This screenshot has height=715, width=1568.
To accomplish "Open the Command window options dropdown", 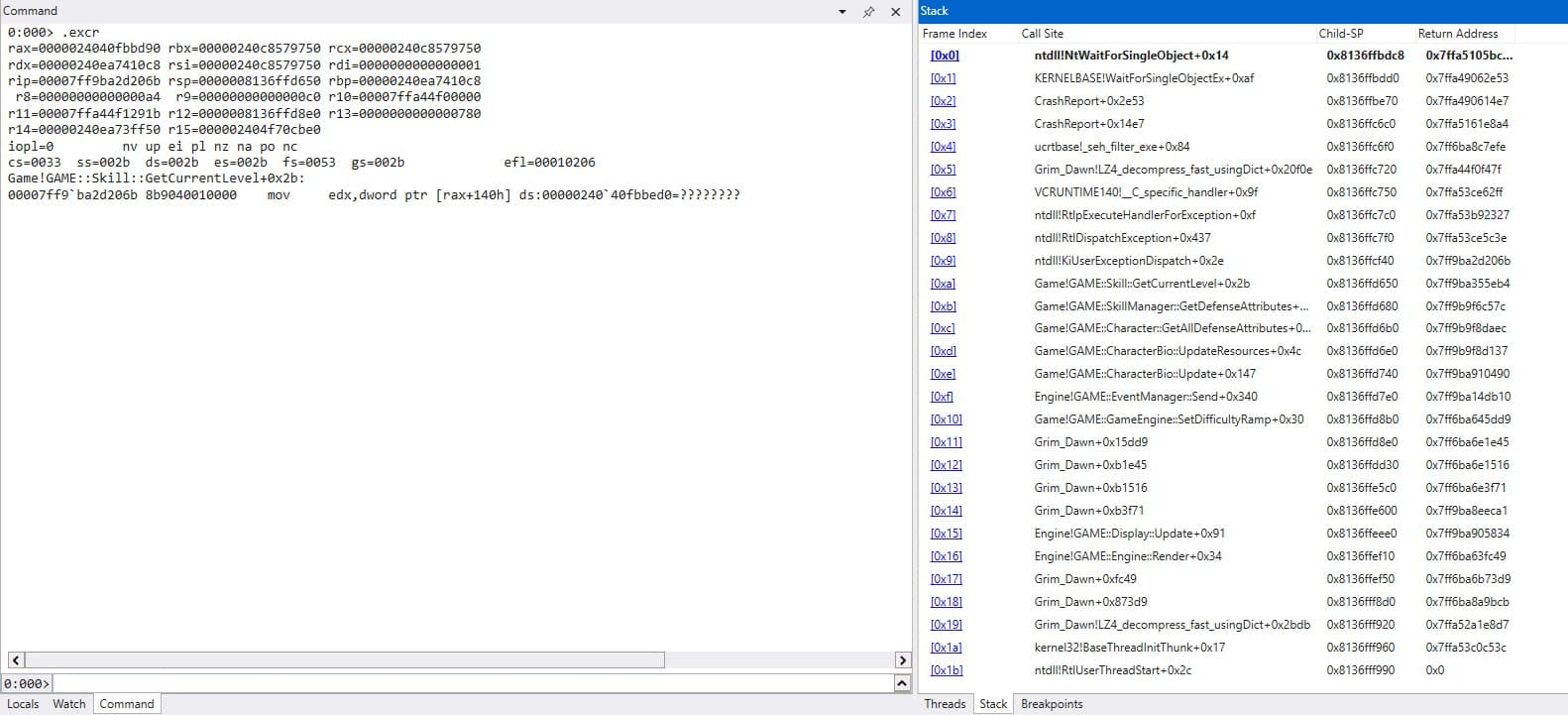I will (x=842, y=12).
